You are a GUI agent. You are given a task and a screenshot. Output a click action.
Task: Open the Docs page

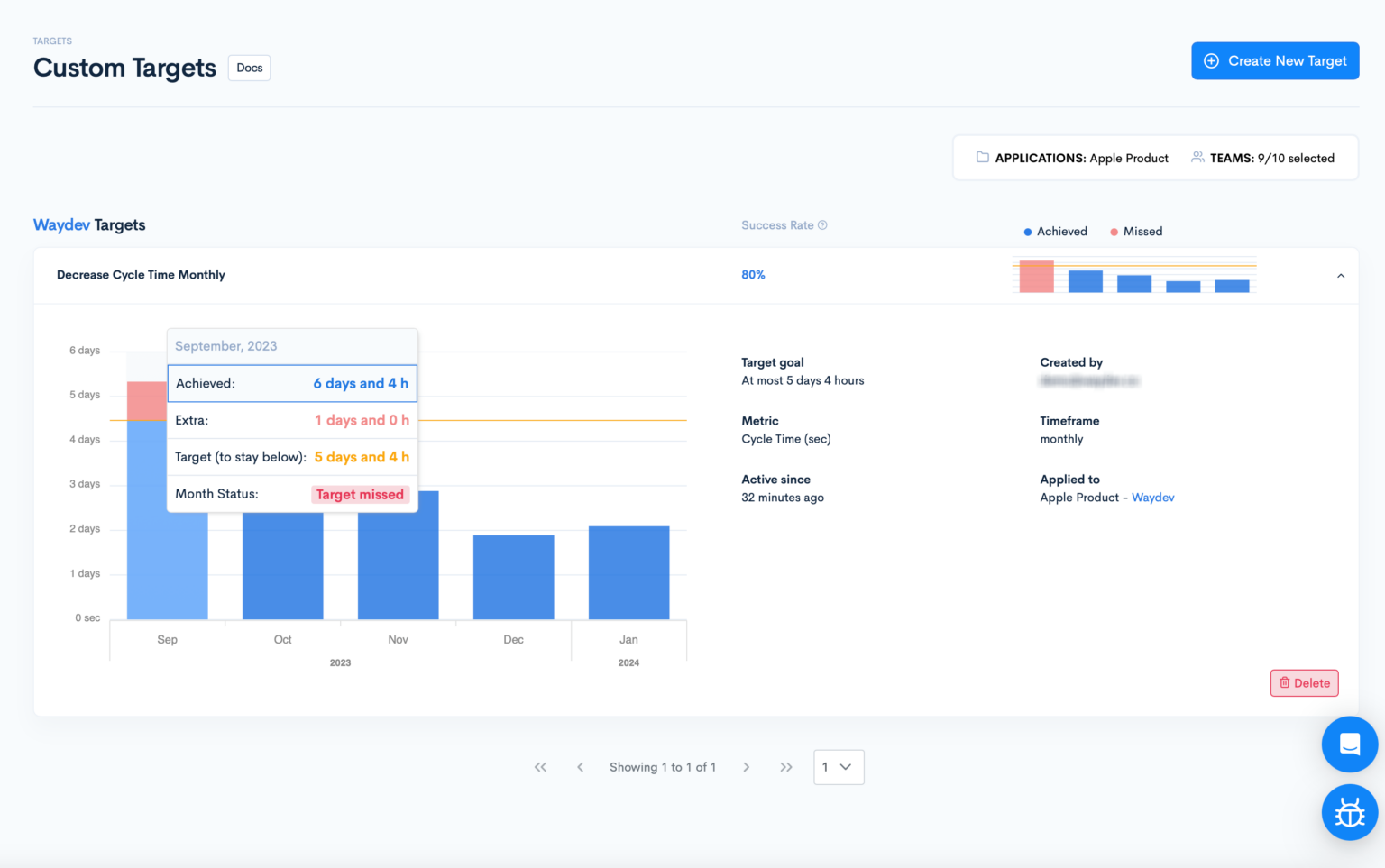pos(248,68)
